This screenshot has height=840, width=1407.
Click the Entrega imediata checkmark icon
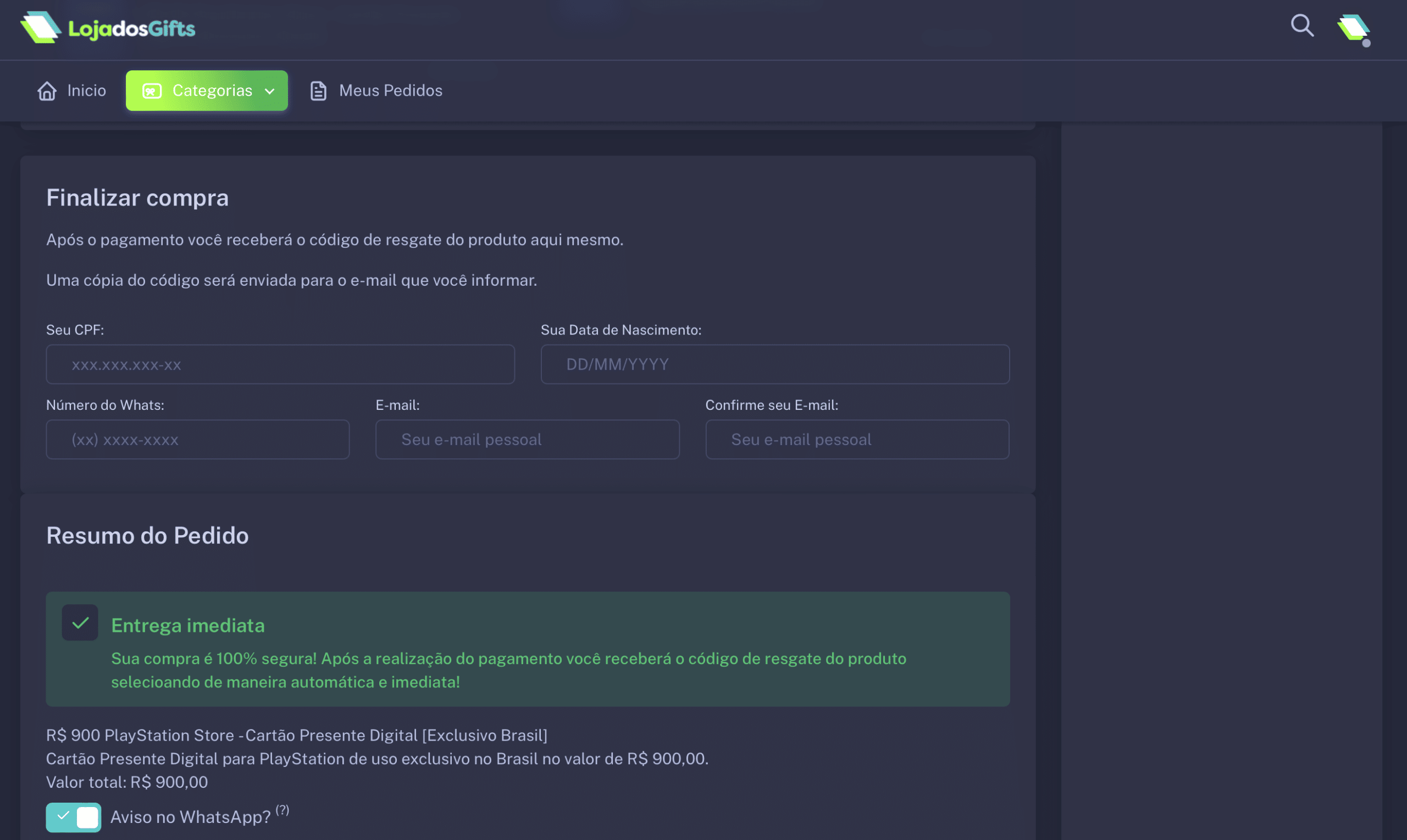pos(80,622)
